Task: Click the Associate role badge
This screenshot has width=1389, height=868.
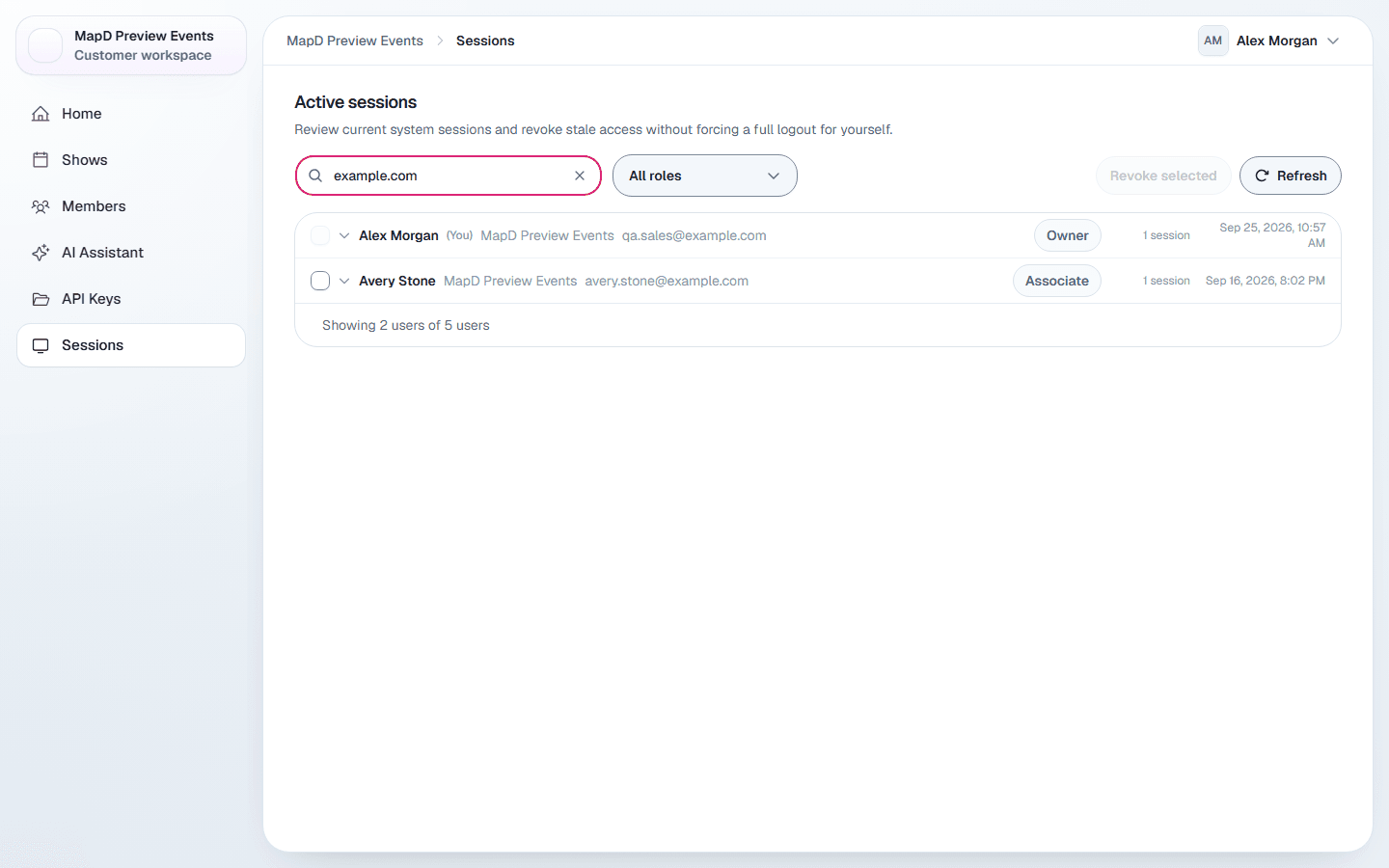Action: coord(1057,281)
